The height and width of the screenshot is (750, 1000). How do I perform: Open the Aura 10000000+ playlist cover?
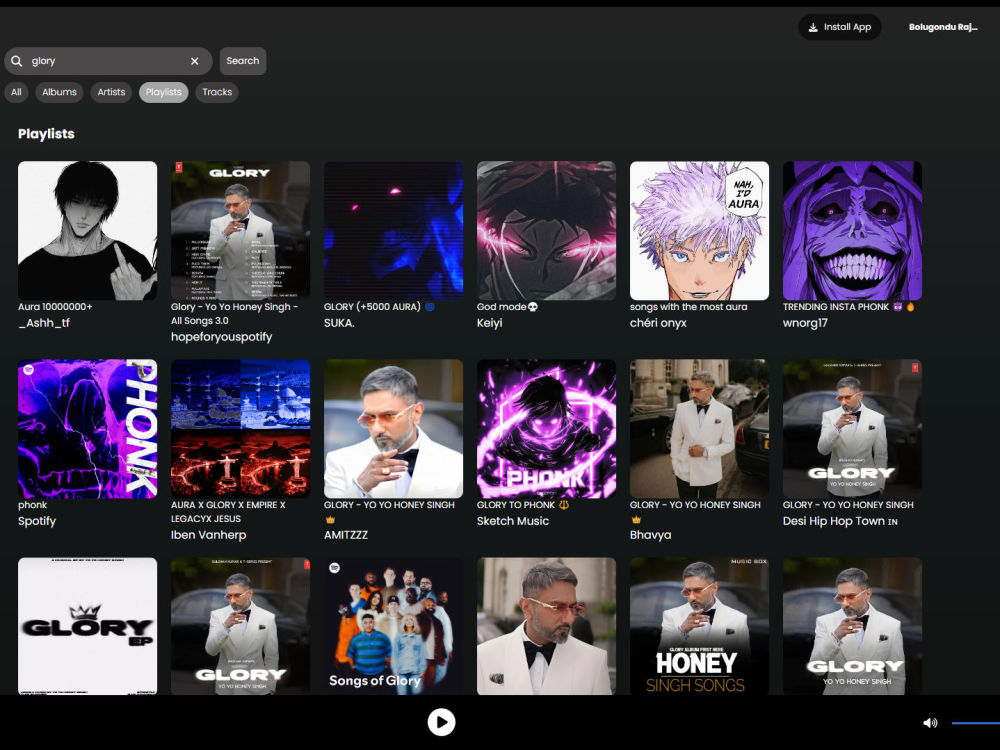[87, 230]
